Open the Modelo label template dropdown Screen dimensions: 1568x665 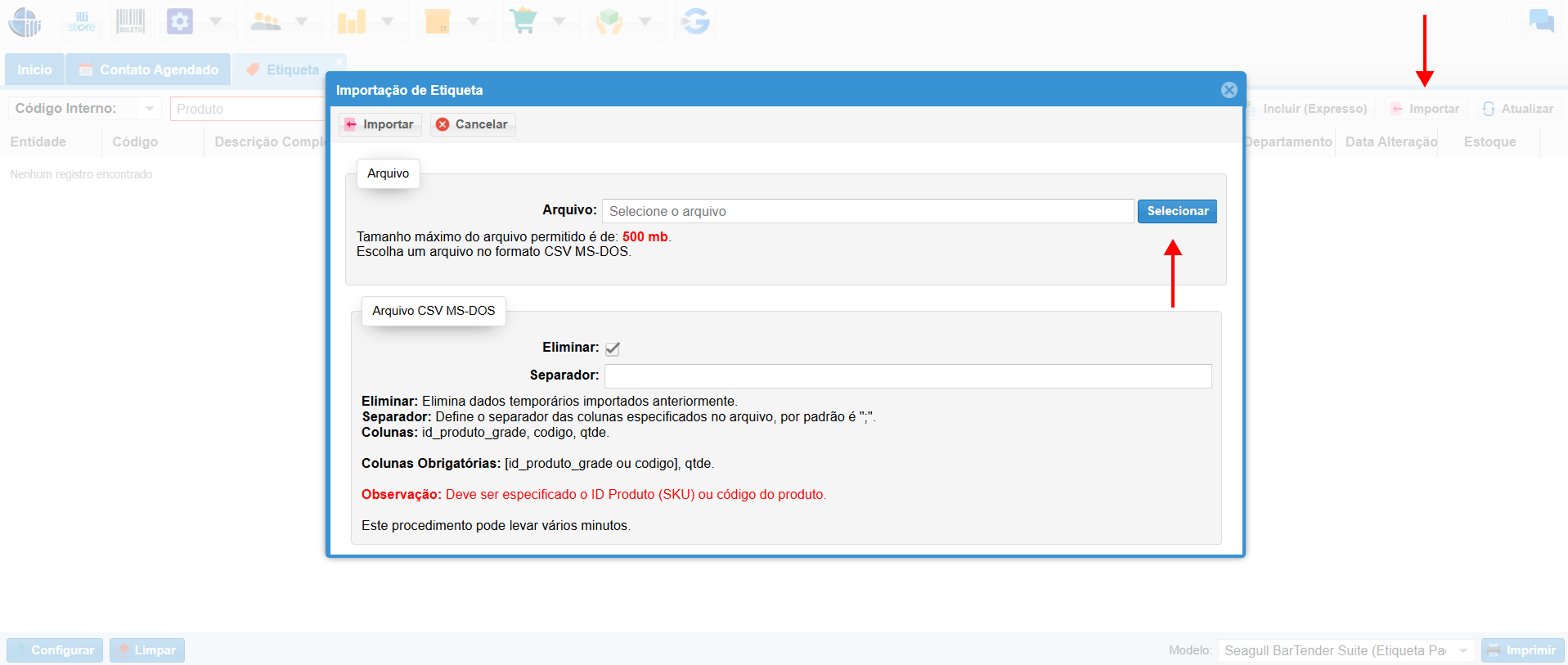[1462, 650]
